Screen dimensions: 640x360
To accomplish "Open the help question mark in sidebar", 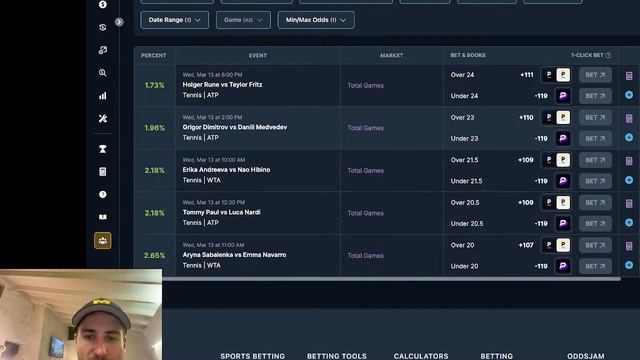I will click(x=103, y=194).
